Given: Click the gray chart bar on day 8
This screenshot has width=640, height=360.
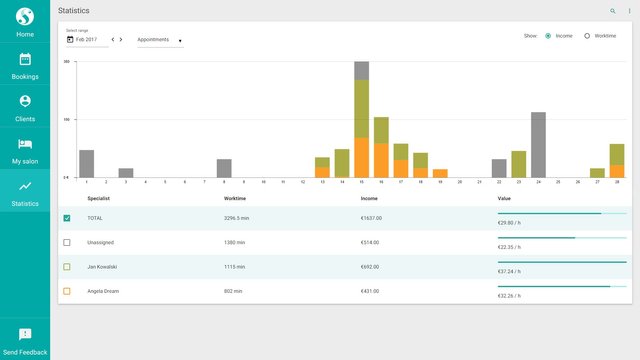Looking at the screenshot, I should click(x=224, y=168).
